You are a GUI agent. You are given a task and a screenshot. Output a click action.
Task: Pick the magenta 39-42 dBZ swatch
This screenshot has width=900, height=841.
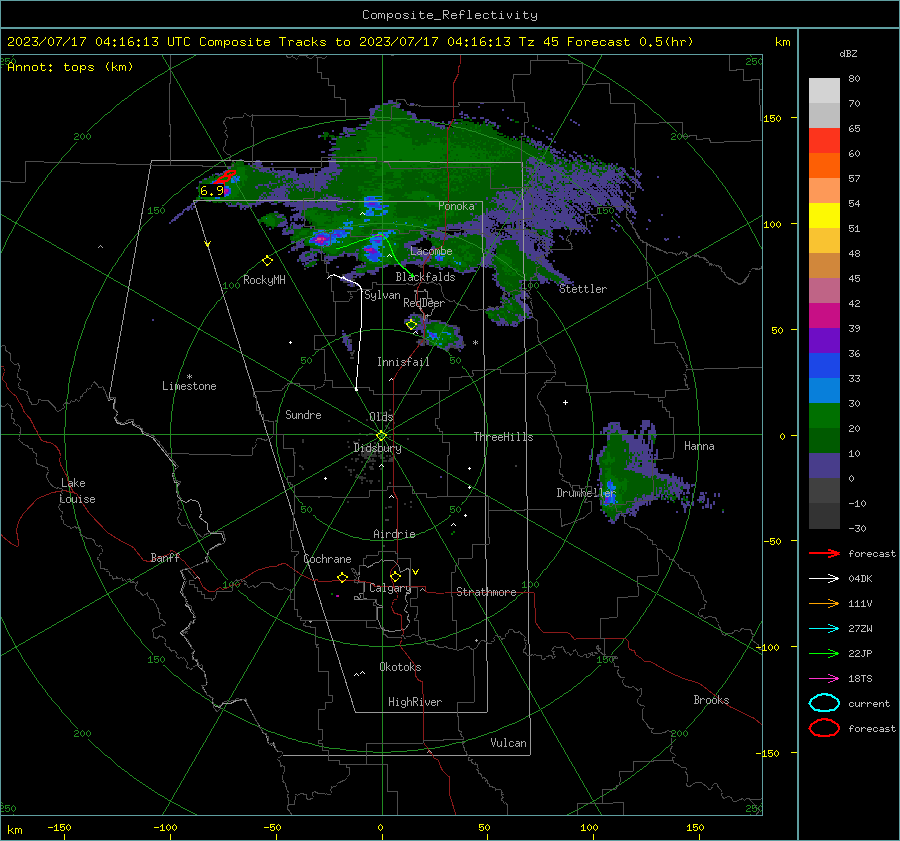click(824, 316)
